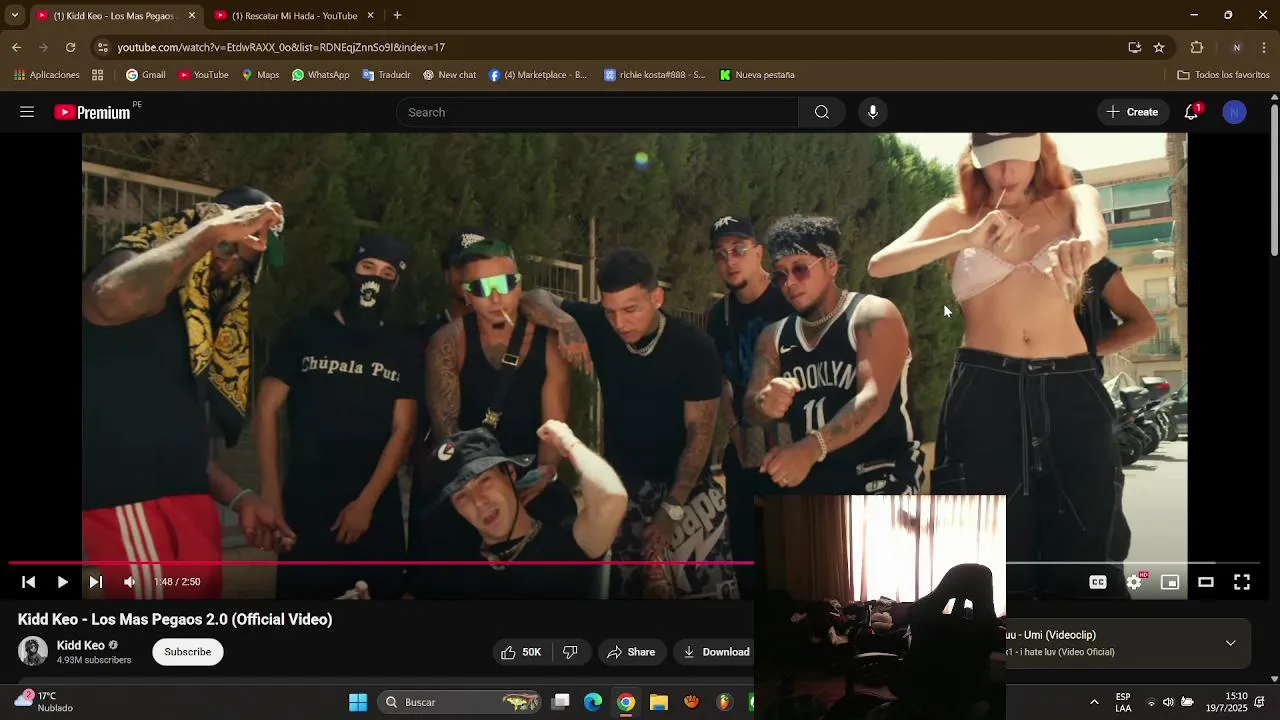The image size is (1280, 720).
Task: Close the Kidd Keo tab
Action: pos(192,16)
